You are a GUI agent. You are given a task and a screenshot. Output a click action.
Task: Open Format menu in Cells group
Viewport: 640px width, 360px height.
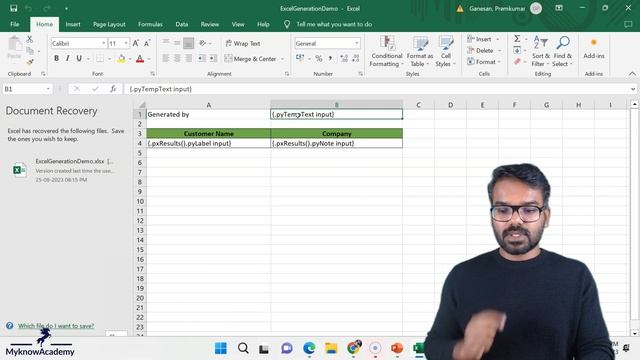point(484,62)
